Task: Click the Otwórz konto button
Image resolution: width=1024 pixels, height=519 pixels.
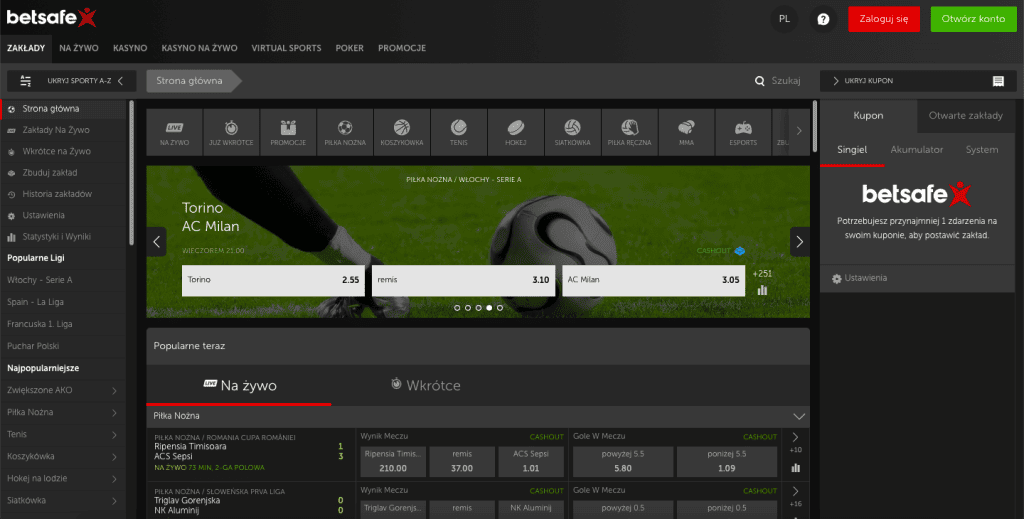Action: click(972, 19)
